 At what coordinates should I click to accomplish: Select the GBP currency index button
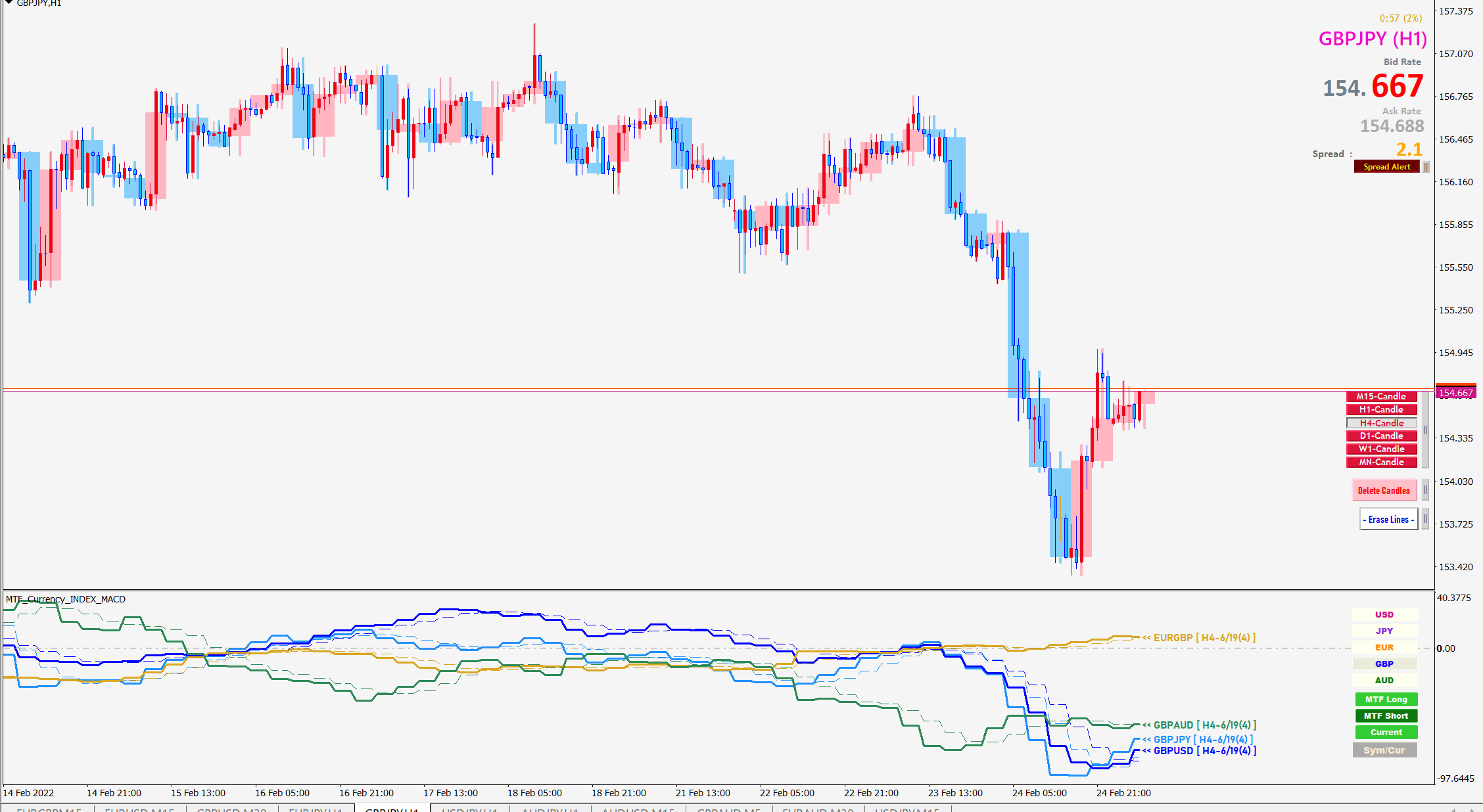click(x=1384, y=664)
